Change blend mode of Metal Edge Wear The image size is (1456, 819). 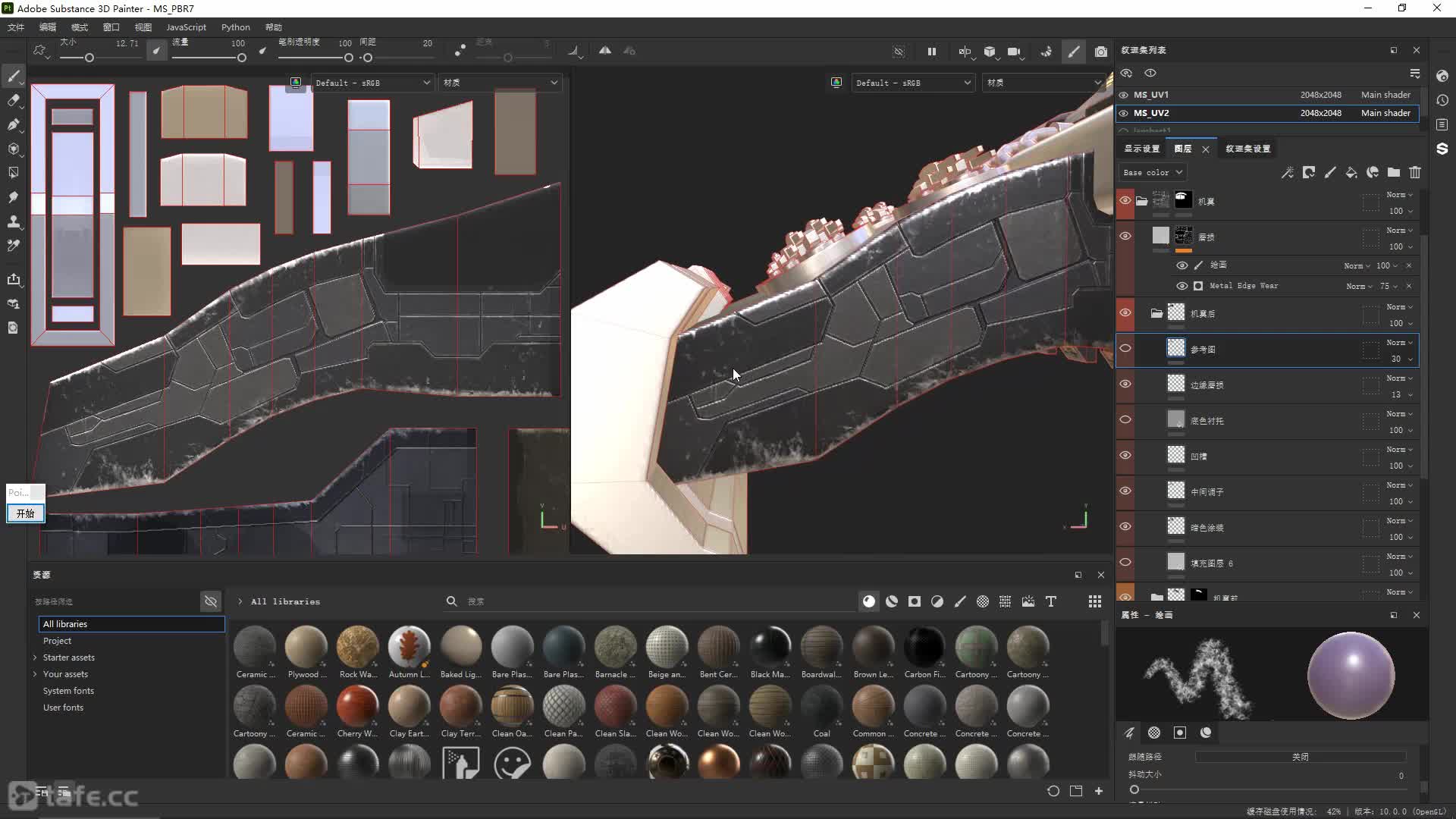1359,286
